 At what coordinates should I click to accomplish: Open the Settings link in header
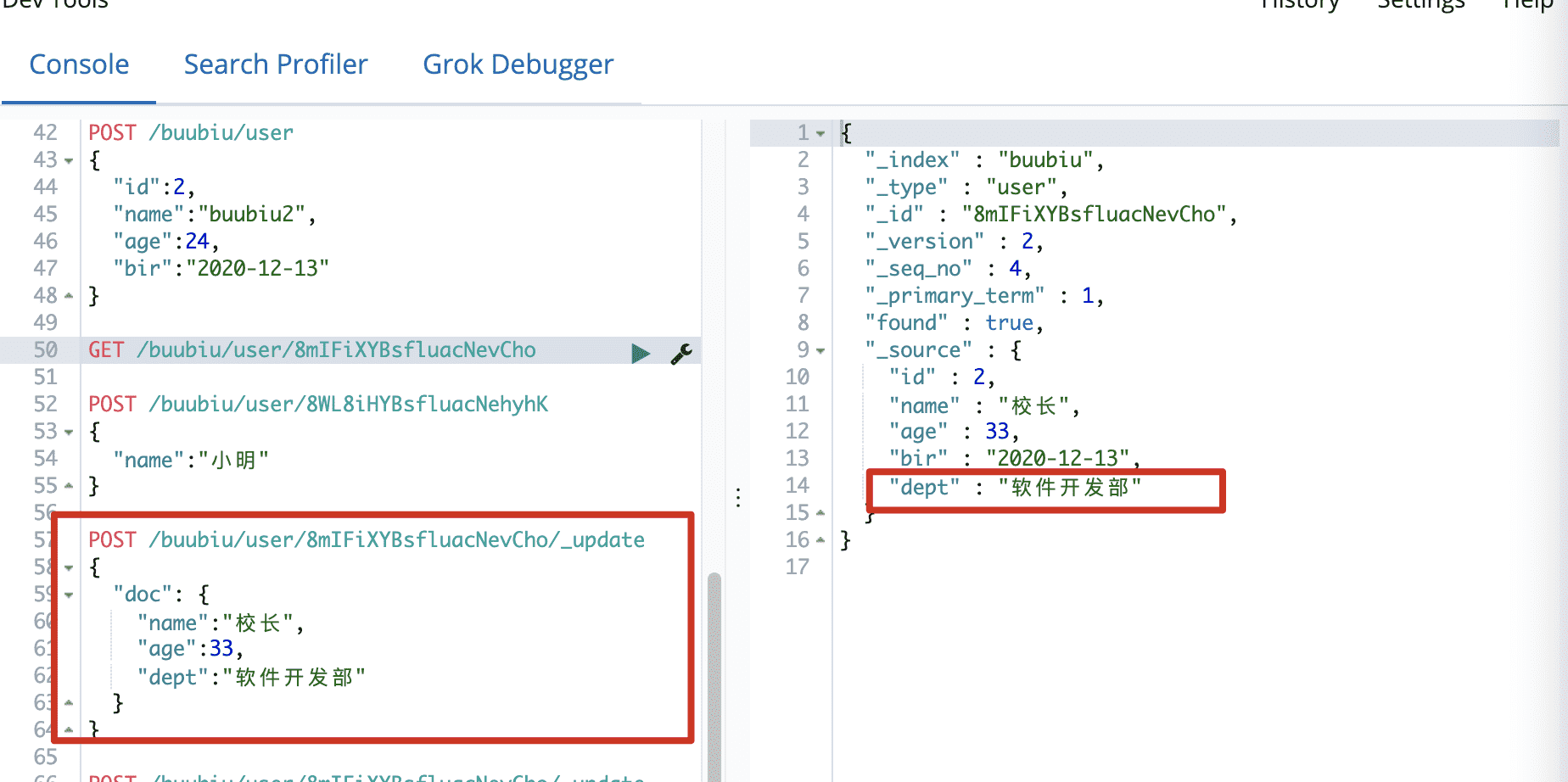click(1420, 5)
